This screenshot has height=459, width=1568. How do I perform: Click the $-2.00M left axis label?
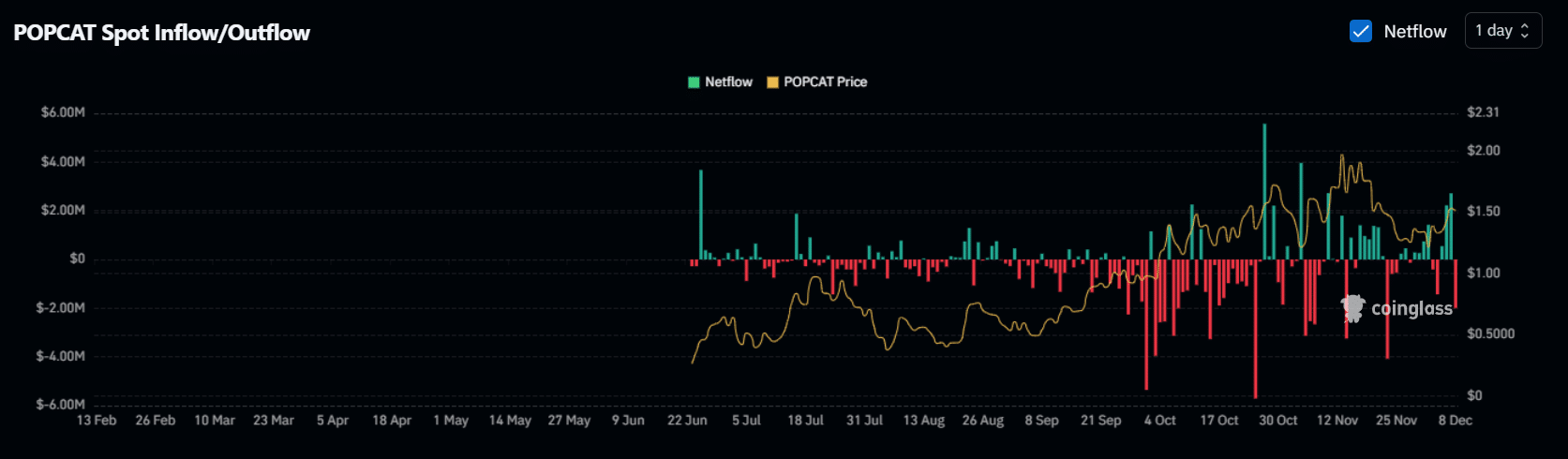click(60, 307)
